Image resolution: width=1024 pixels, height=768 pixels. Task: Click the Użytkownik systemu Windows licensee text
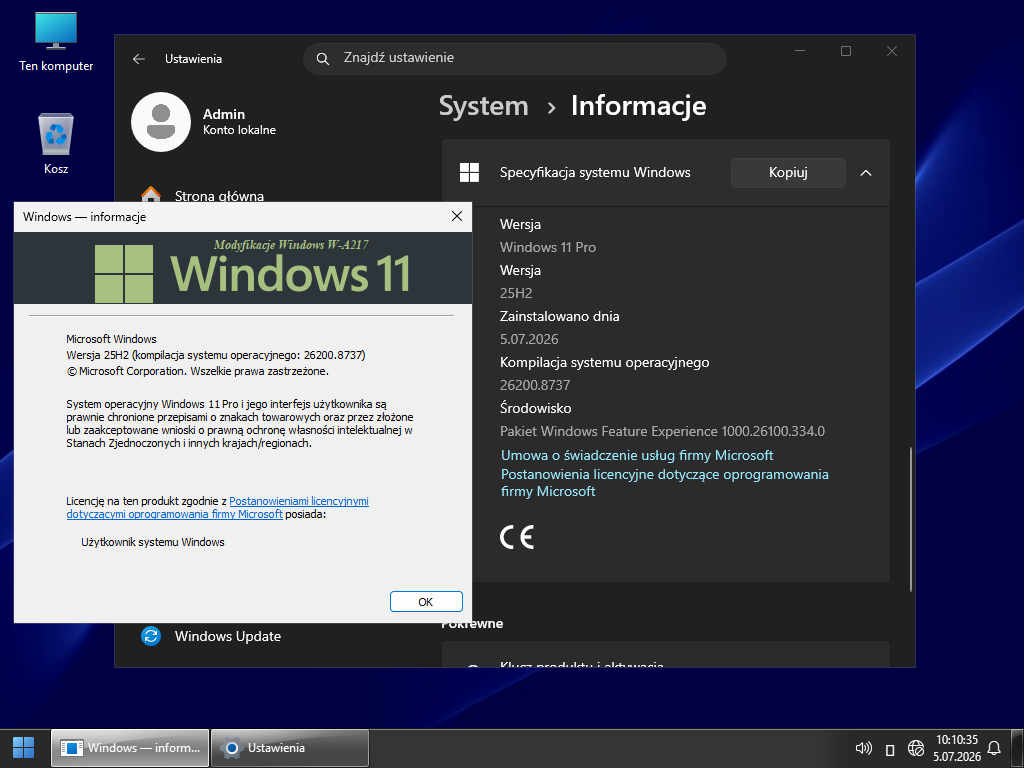tap(153, 542)
